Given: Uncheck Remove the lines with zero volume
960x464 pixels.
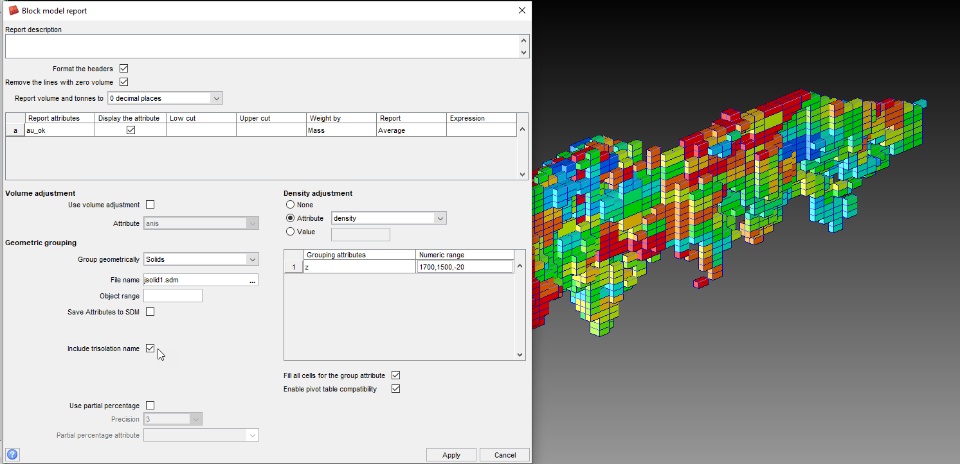Looking at the screenshot, I should click(x=124, y=82).
